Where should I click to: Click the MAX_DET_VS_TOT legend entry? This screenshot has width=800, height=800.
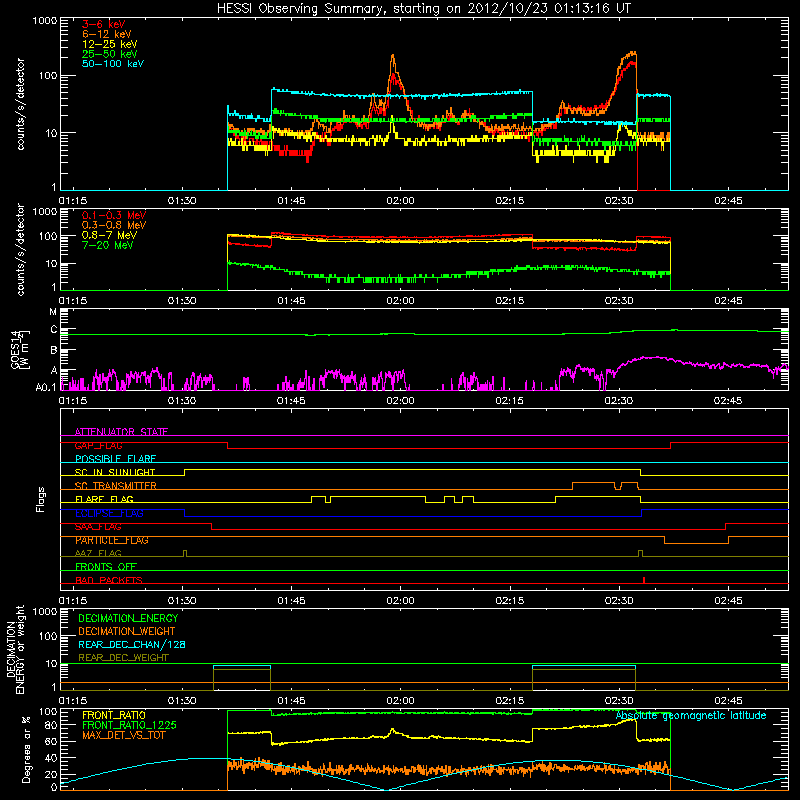coord(123,735)
